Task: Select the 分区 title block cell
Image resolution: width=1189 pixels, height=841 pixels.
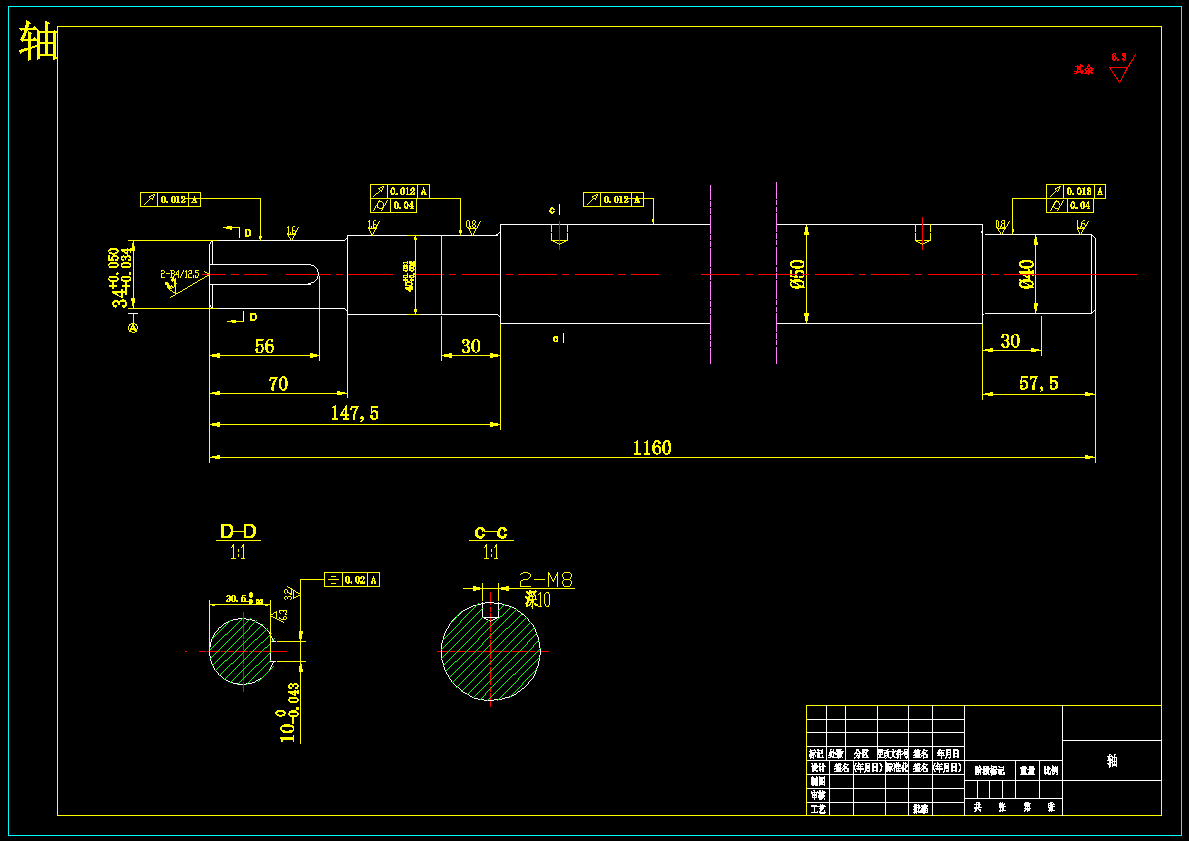Action: [x=861, y=754]
